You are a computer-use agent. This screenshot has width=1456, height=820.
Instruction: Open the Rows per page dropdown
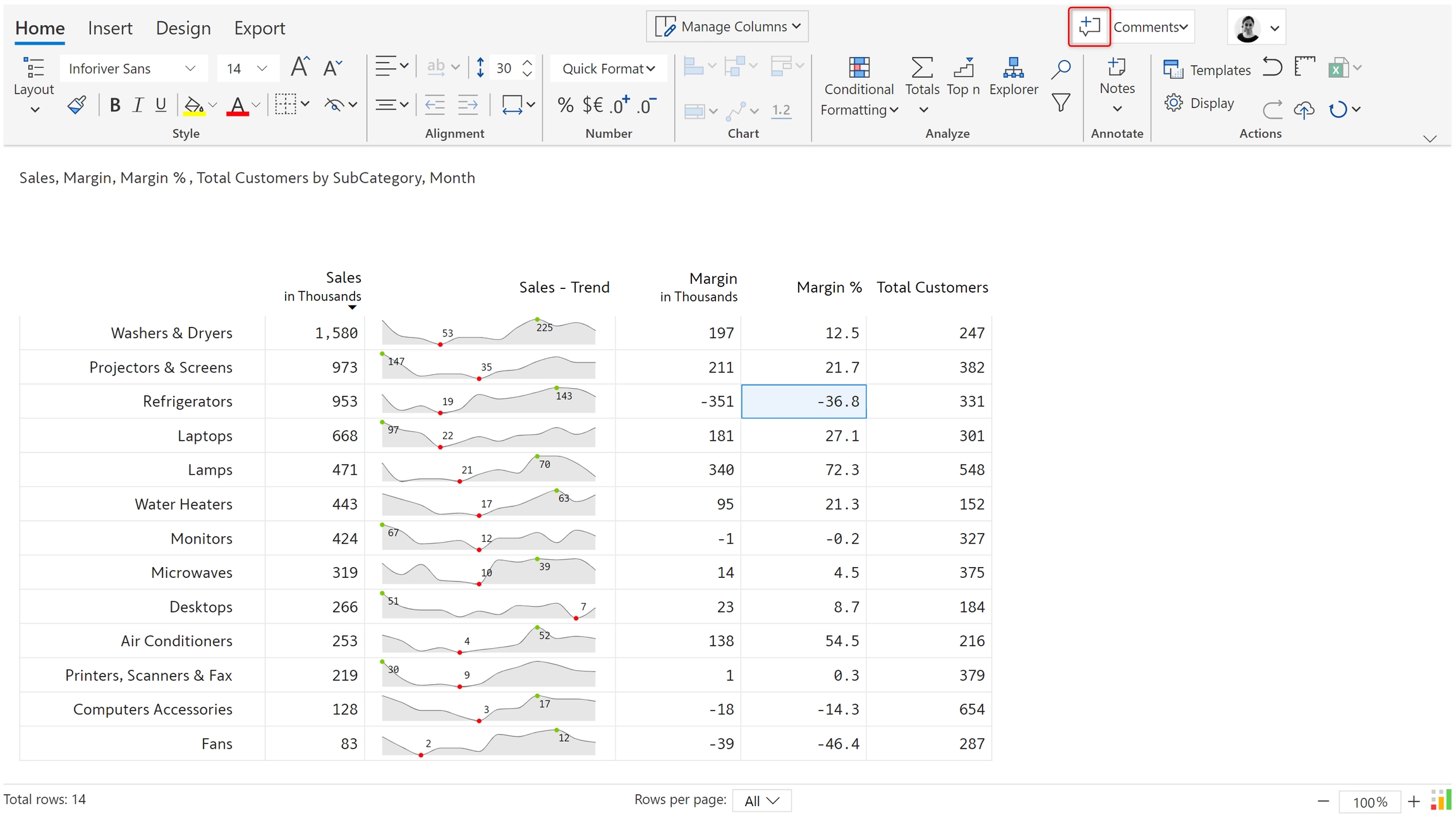pos(761,801)
